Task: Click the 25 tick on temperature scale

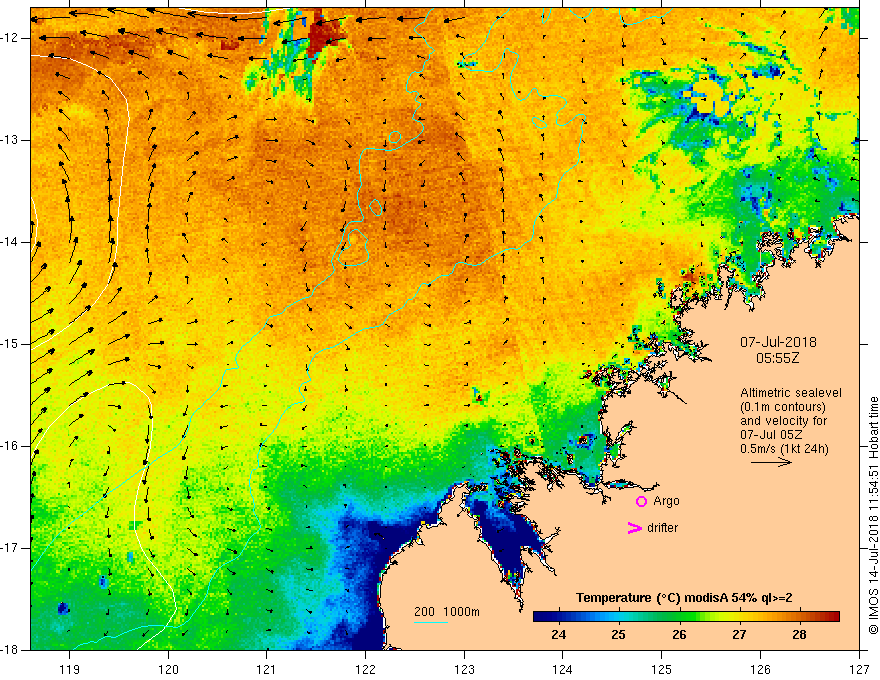Action: 618,635
